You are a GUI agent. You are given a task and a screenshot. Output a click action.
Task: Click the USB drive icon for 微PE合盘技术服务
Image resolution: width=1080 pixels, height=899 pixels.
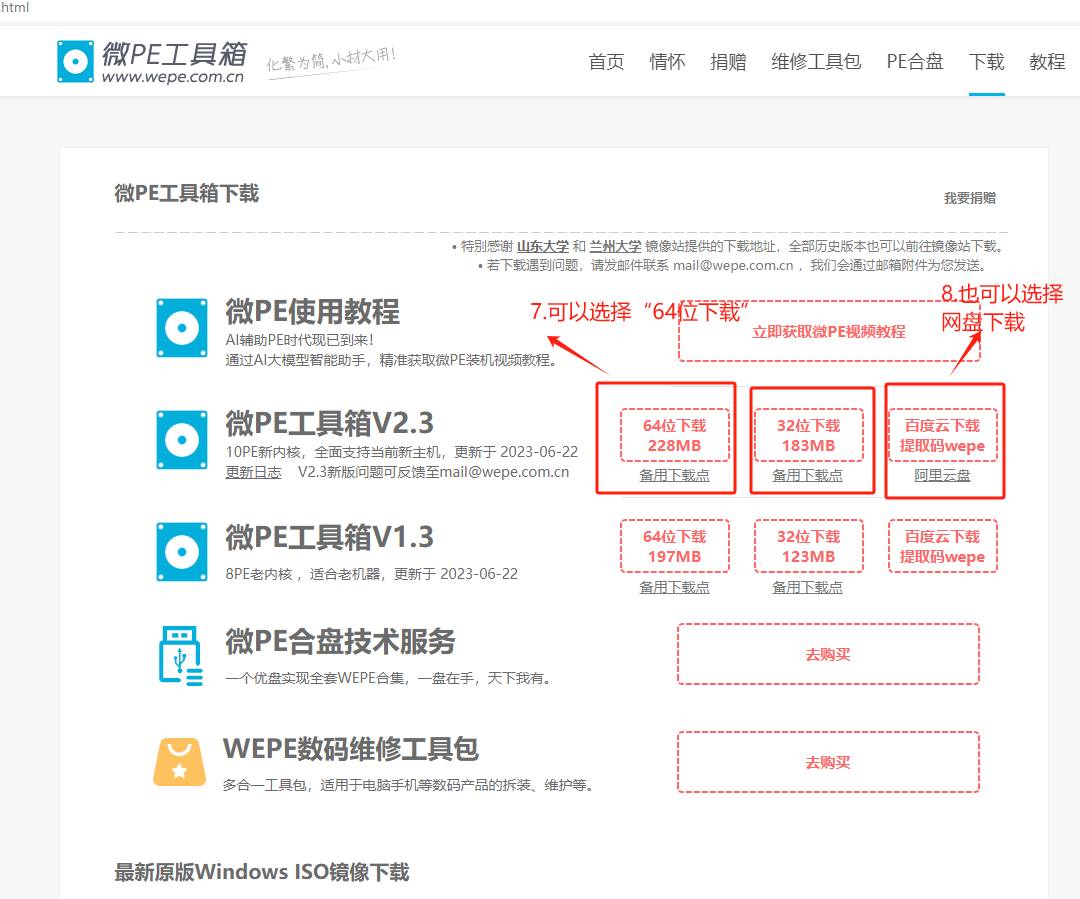pos(180,654)
